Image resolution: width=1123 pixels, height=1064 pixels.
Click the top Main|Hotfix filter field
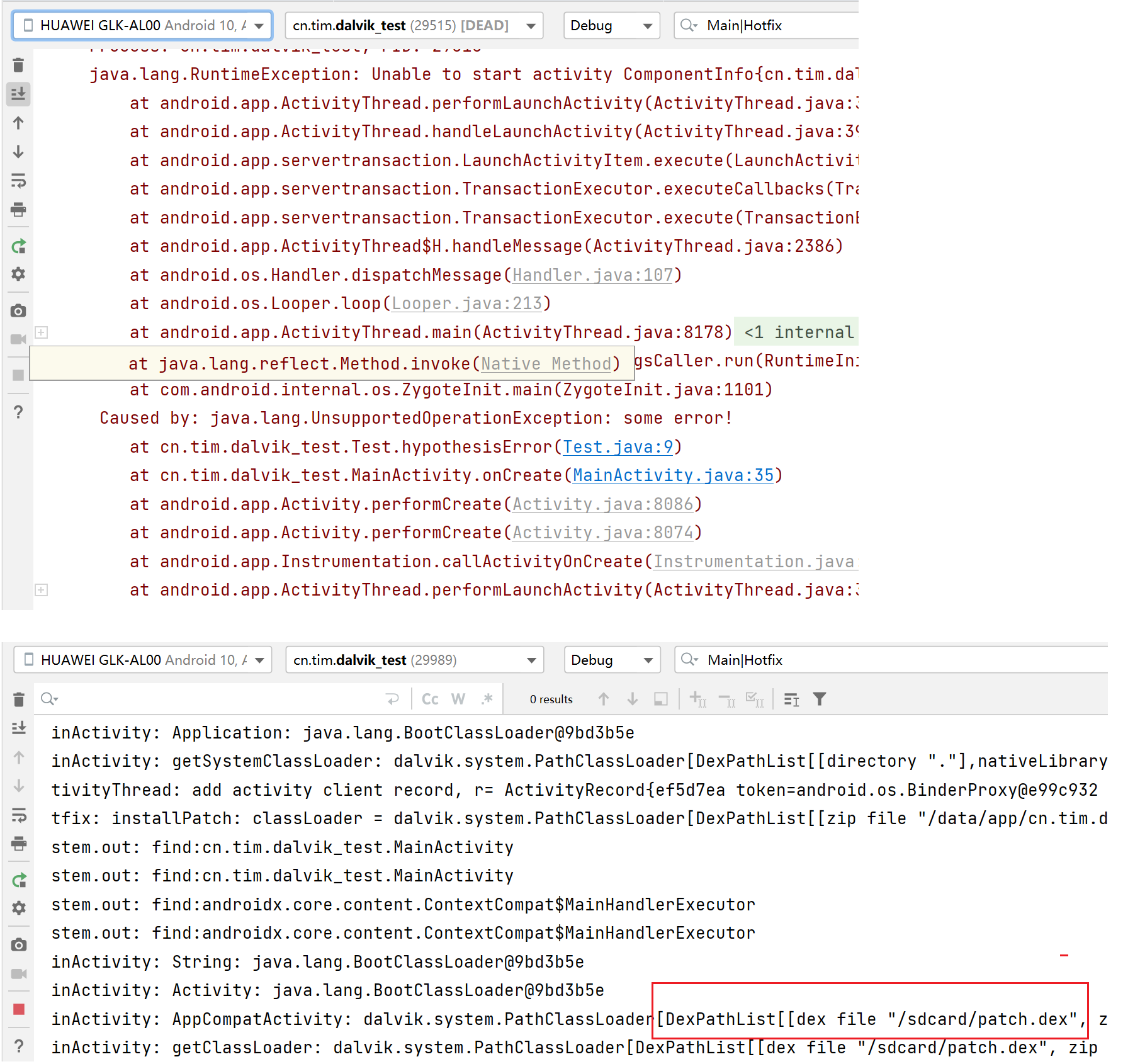pyautogui.click(x=774, y=25)
